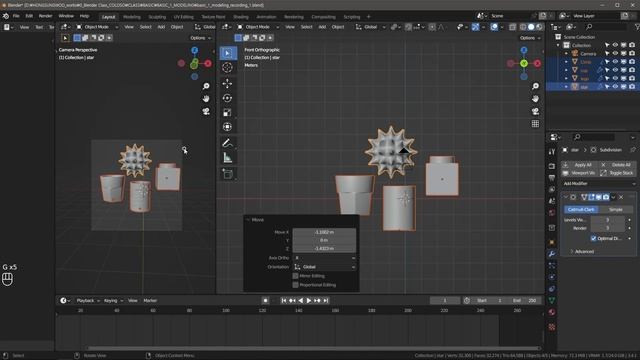Open Object Mode dropdown in front viewport
Image resolution: width=640 pixels, height=360 pixels.
[x=258, y=27]
